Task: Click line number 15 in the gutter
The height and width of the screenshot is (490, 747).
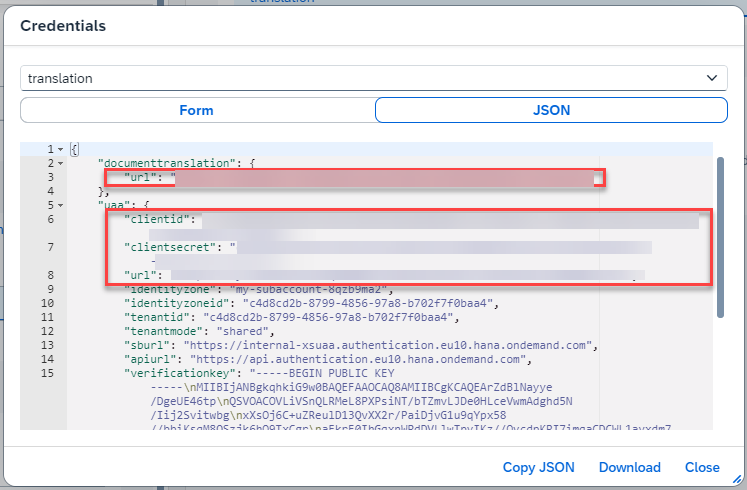Action: 47,373
